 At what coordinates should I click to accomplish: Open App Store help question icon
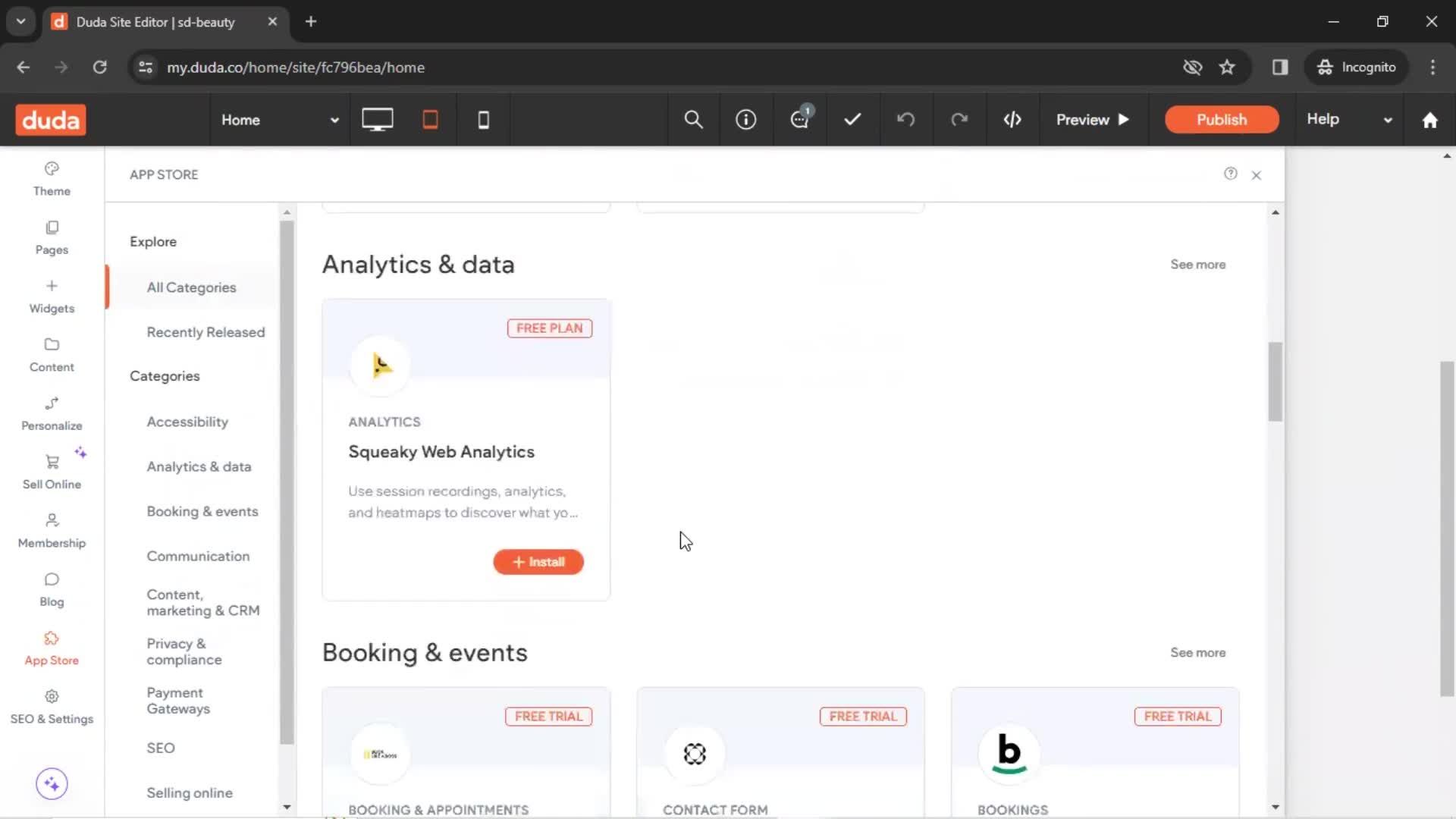(x=1230, y=174)
